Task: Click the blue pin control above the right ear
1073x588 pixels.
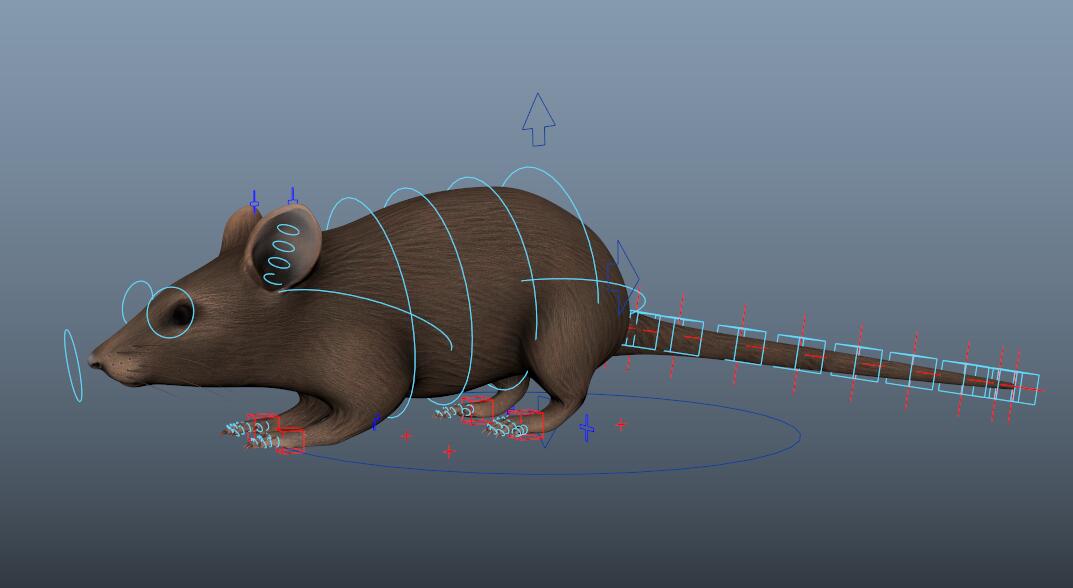Action: tap(293, 197)
